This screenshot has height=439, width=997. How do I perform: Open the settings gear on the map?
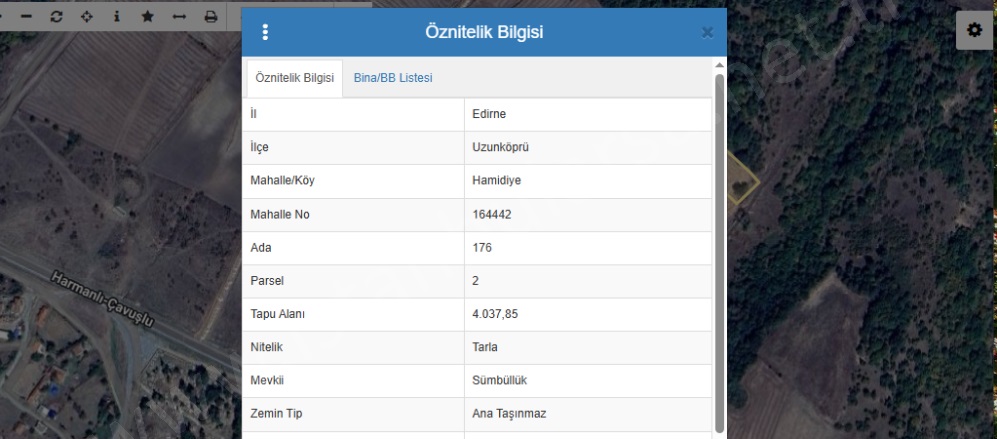pos(974,30)
